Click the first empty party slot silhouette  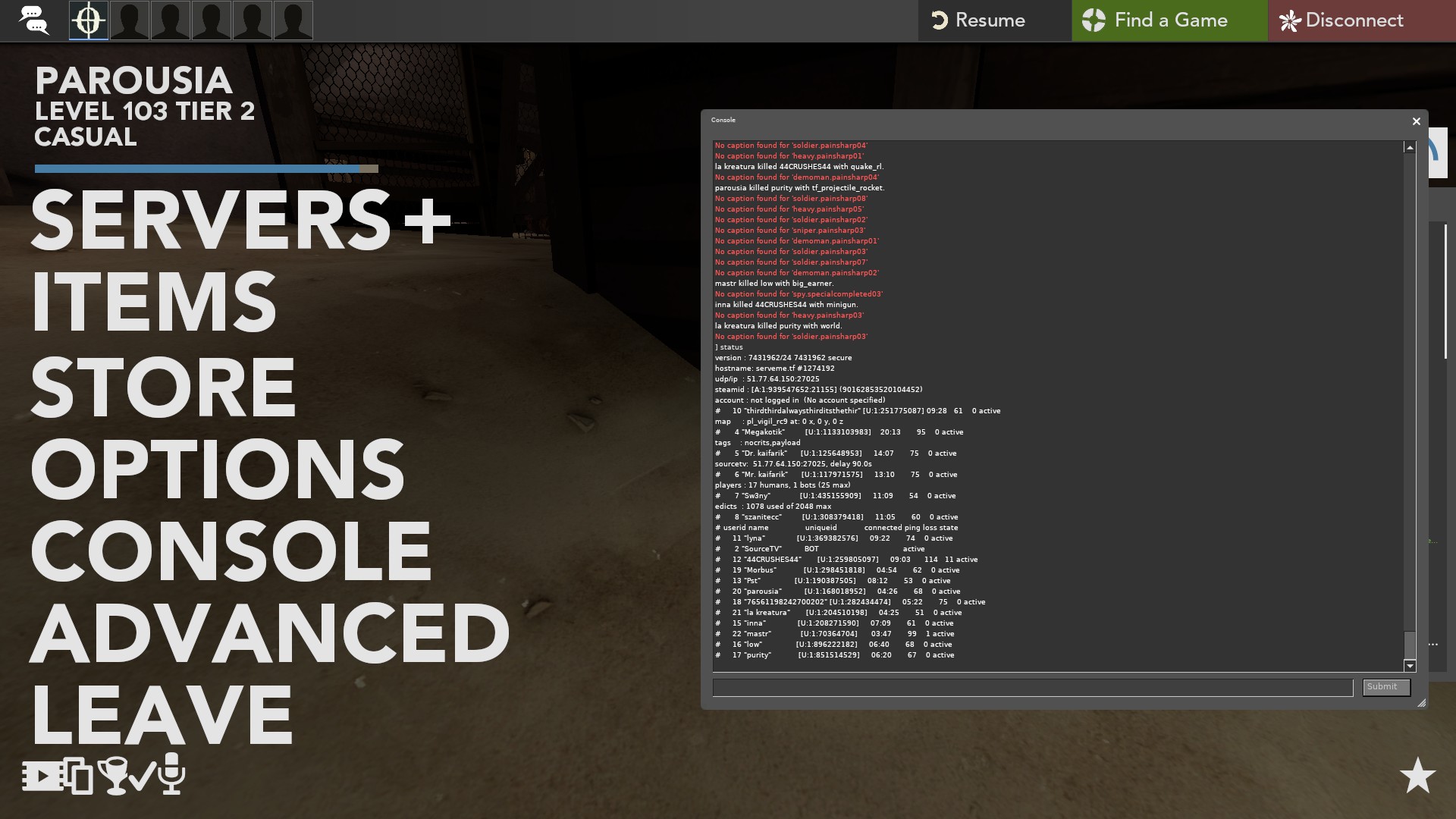click(130, 20)
